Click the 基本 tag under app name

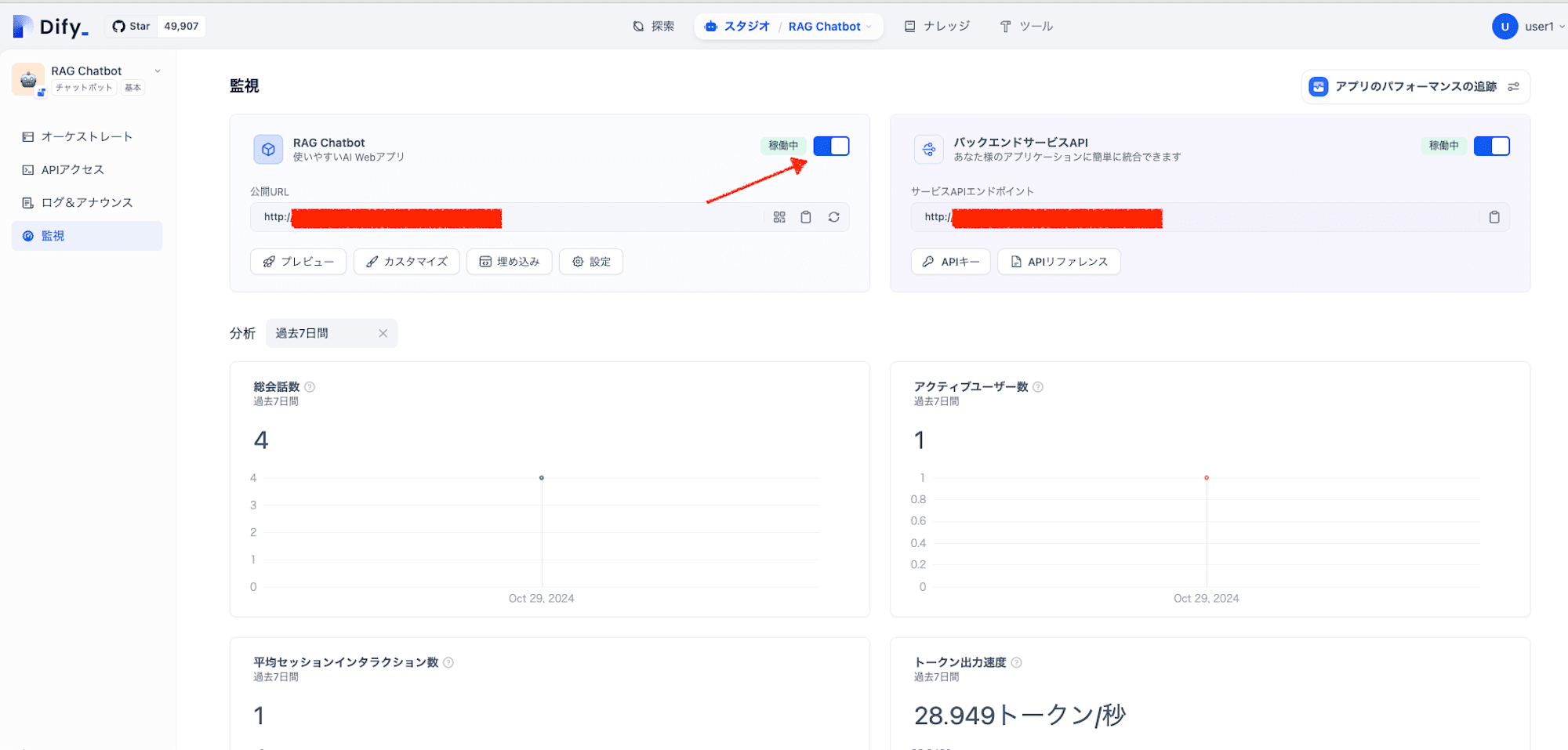(x=133, y=88)
